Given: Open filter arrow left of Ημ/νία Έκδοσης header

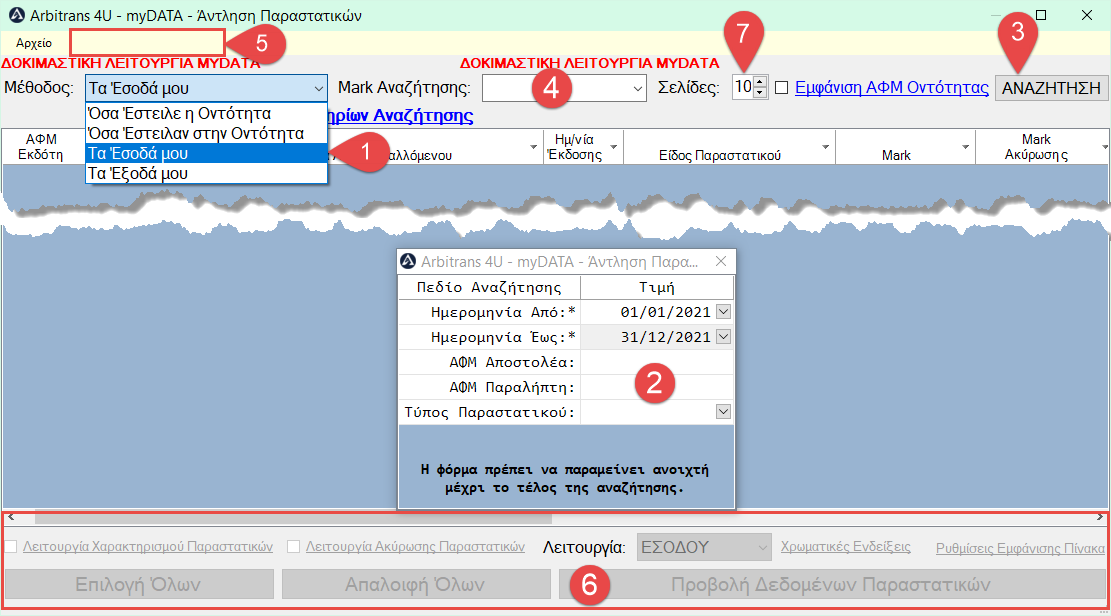Looking at the screenshot, I should (534, 147).
